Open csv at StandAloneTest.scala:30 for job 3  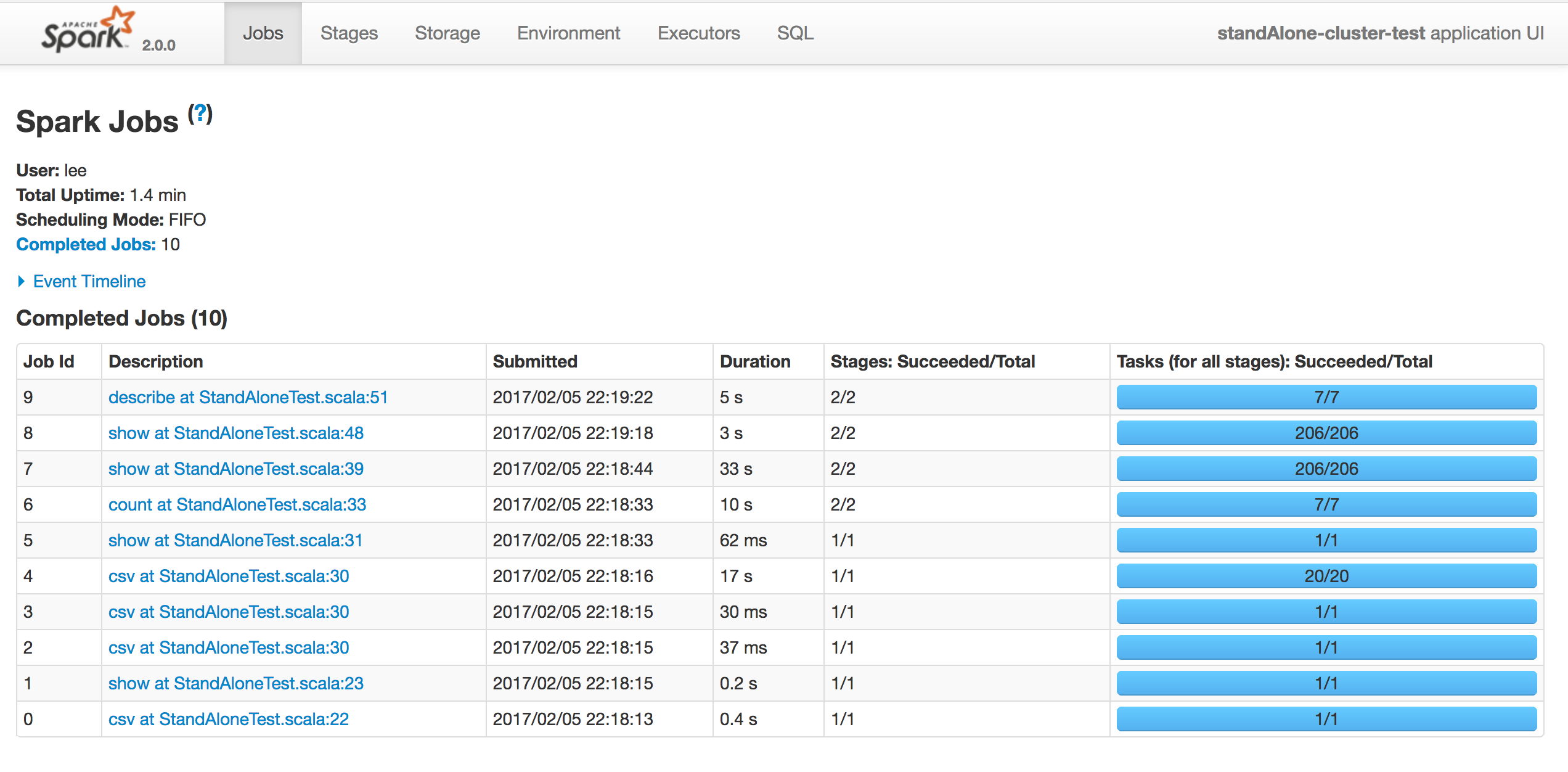click(229, 612)
